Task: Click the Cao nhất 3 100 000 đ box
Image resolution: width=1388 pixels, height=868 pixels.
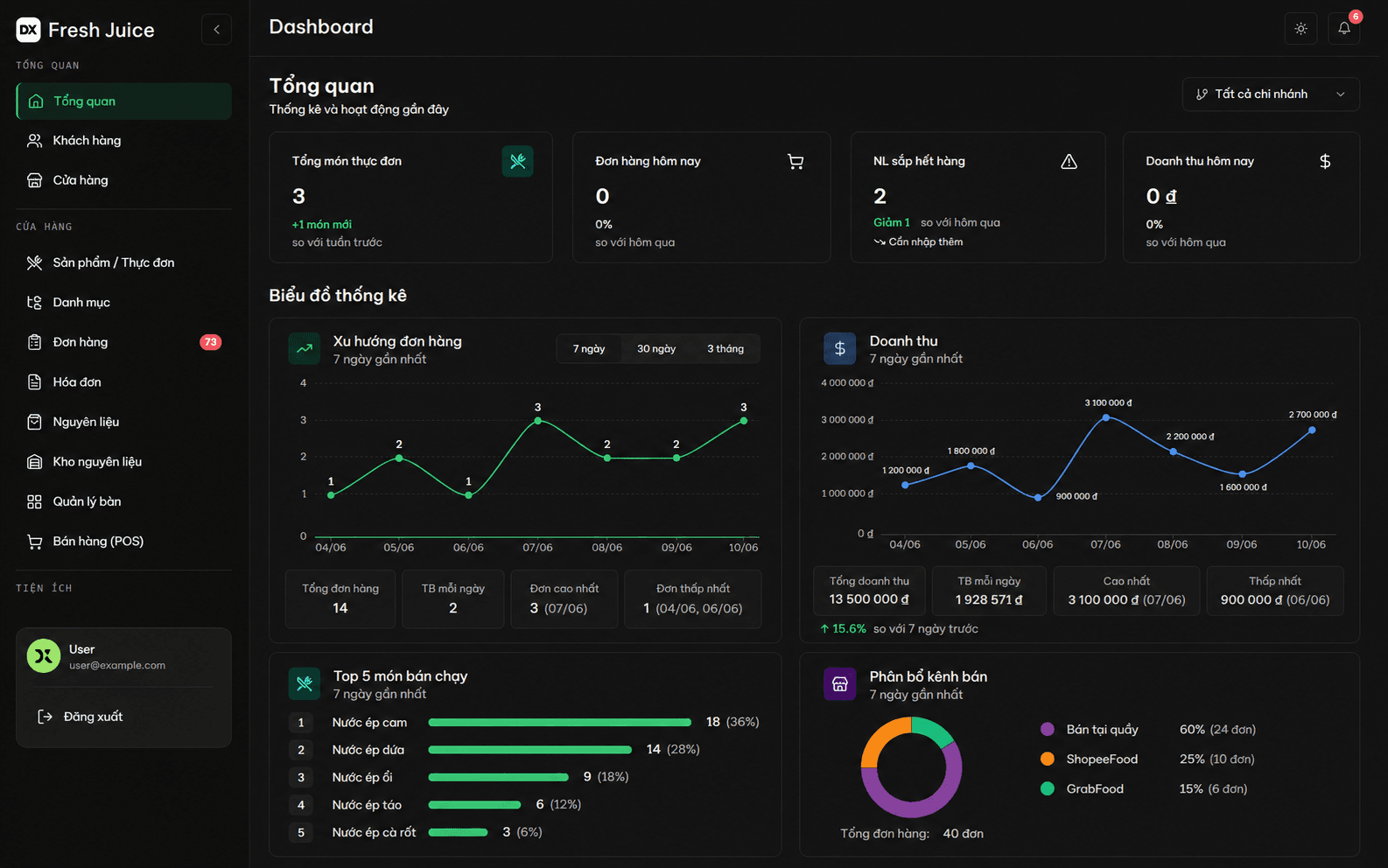Action: pos(1126,591)
